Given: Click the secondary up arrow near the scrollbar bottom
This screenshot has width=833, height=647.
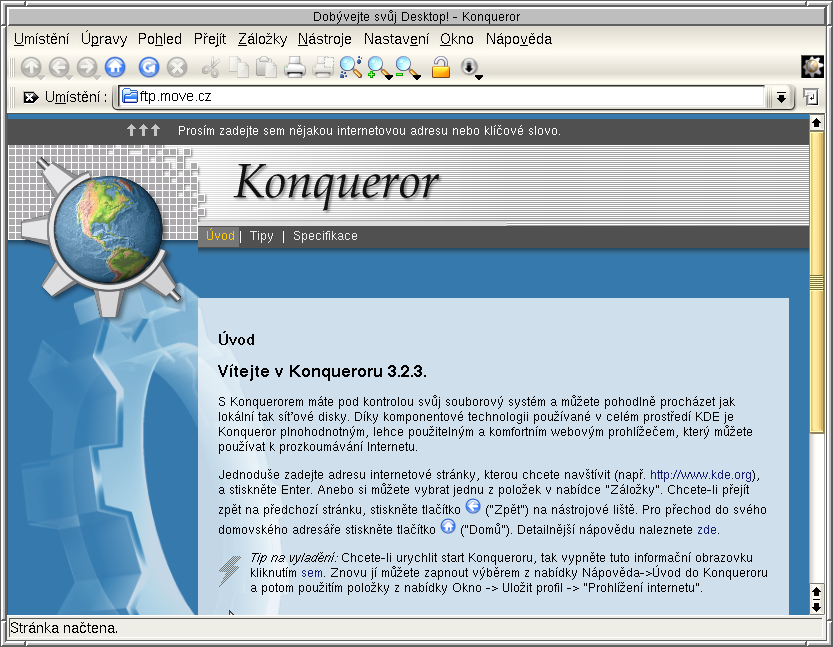Looking at the screenshot, I should click(816, 592).
